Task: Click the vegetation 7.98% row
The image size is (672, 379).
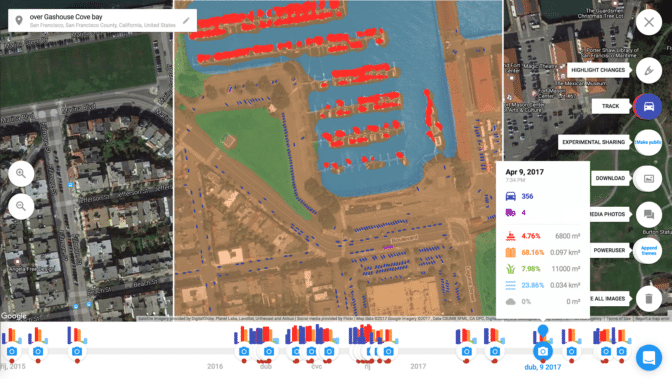Action: [x=542, y=269]
